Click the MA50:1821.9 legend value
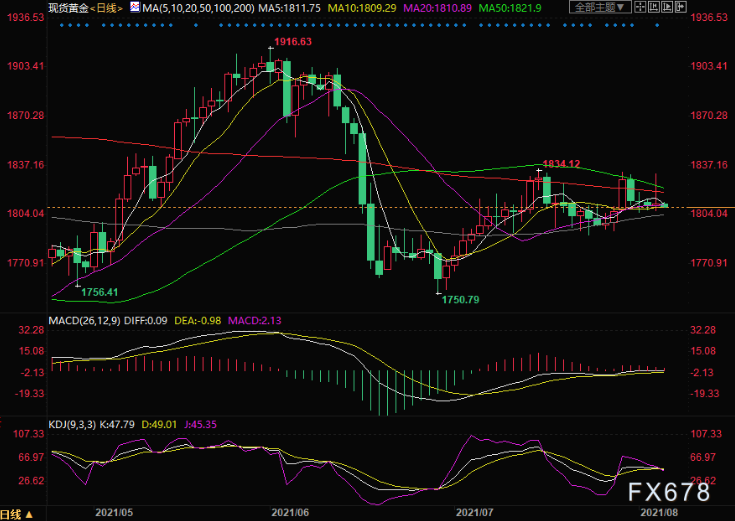Viewport: 735px width, 521px height. pos(510,8)
